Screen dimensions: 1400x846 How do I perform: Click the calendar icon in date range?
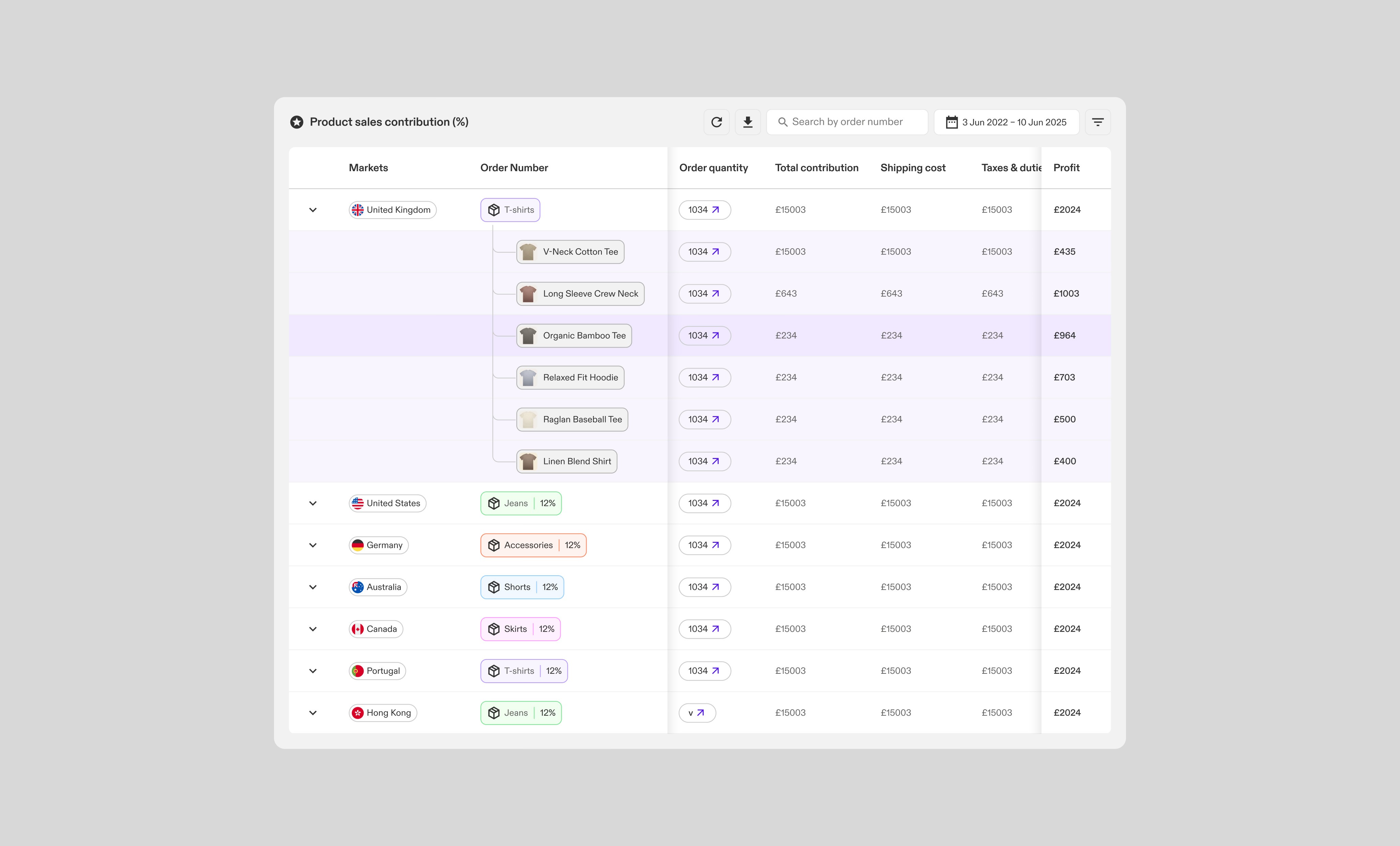pos(951,122)
